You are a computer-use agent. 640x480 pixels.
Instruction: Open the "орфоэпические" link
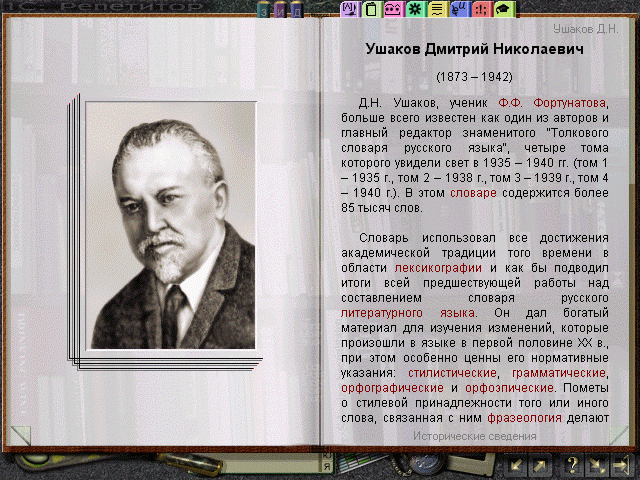click(x=509, y=388)
